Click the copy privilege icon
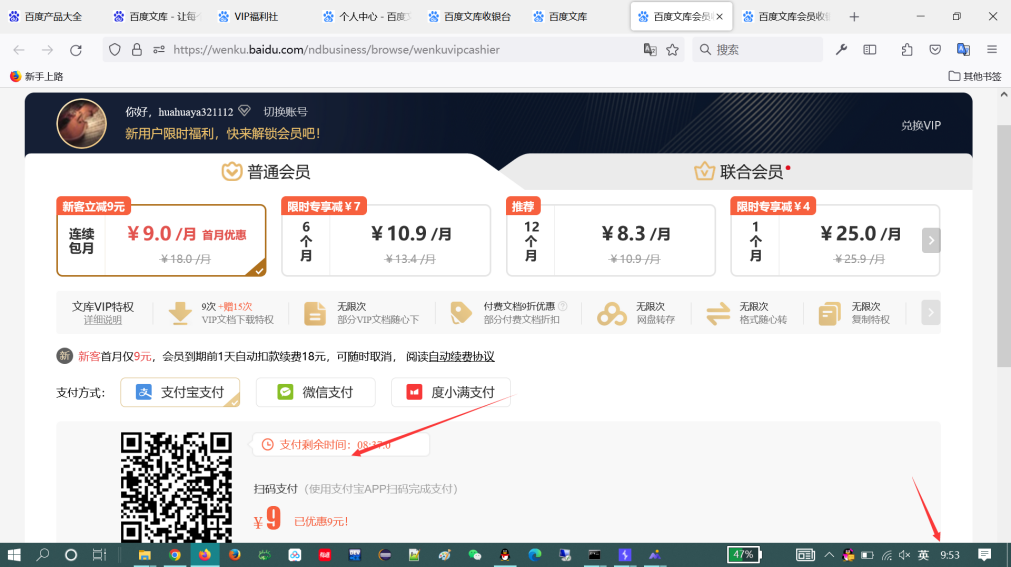Viewport: 1011px width, 567px height. tap(829, 313)
